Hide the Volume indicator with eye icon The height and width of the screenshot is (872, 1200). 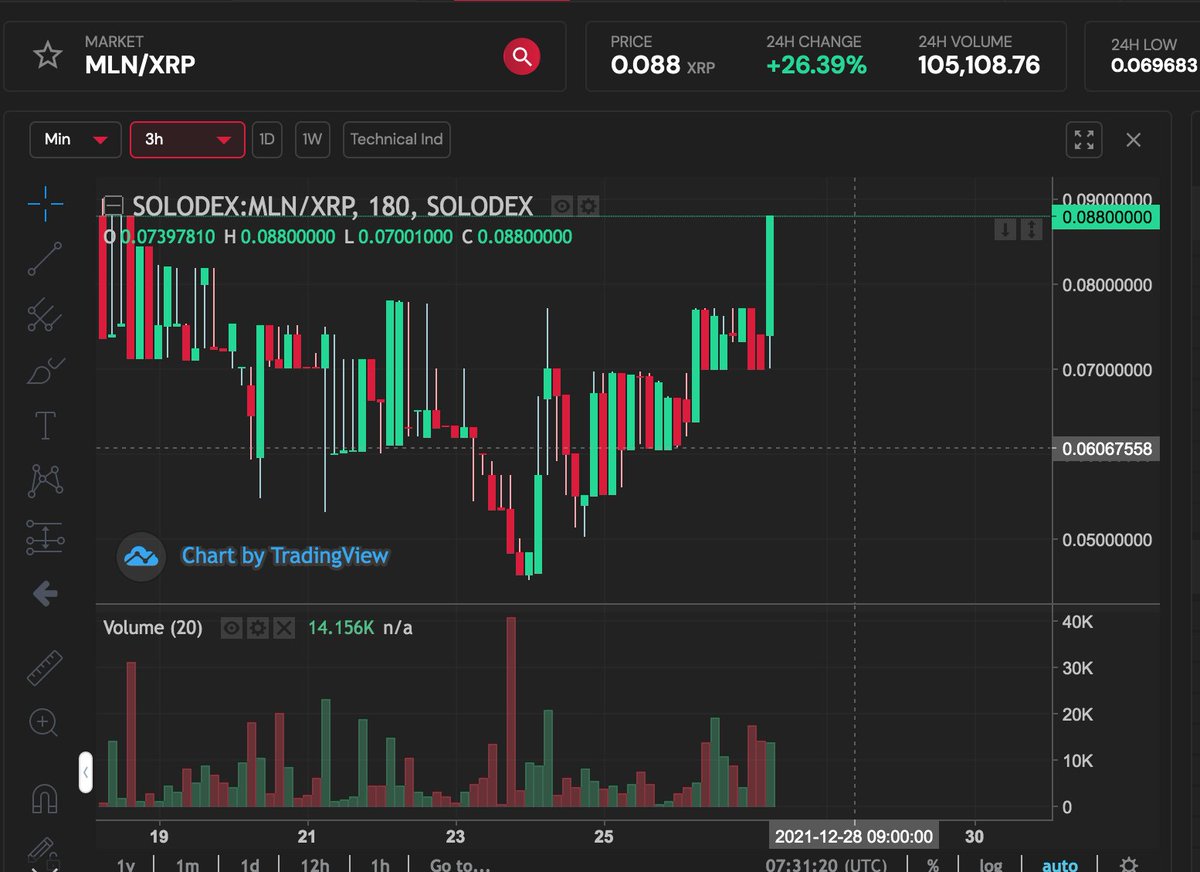click(232, 628)
